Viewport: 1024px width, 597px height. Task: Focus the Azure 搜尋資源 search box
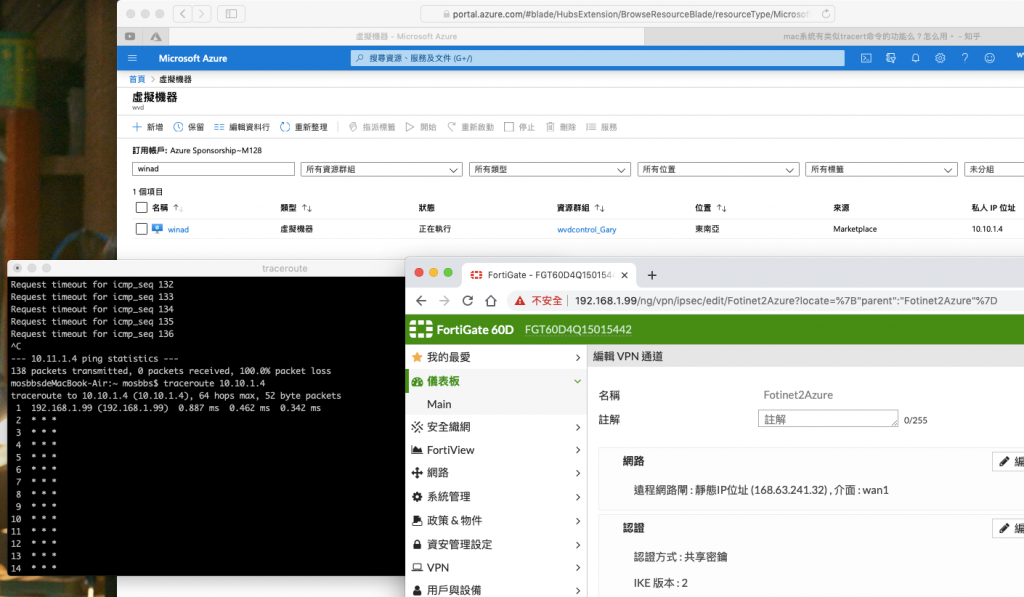point(598,58)
